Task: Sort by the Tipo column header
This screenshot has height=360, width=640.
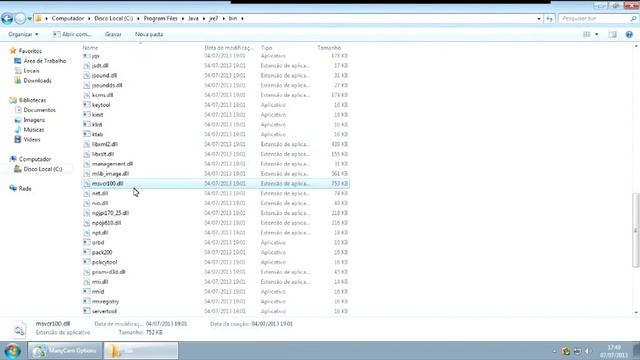Action: pyautogui.click(x=267, y=48)
